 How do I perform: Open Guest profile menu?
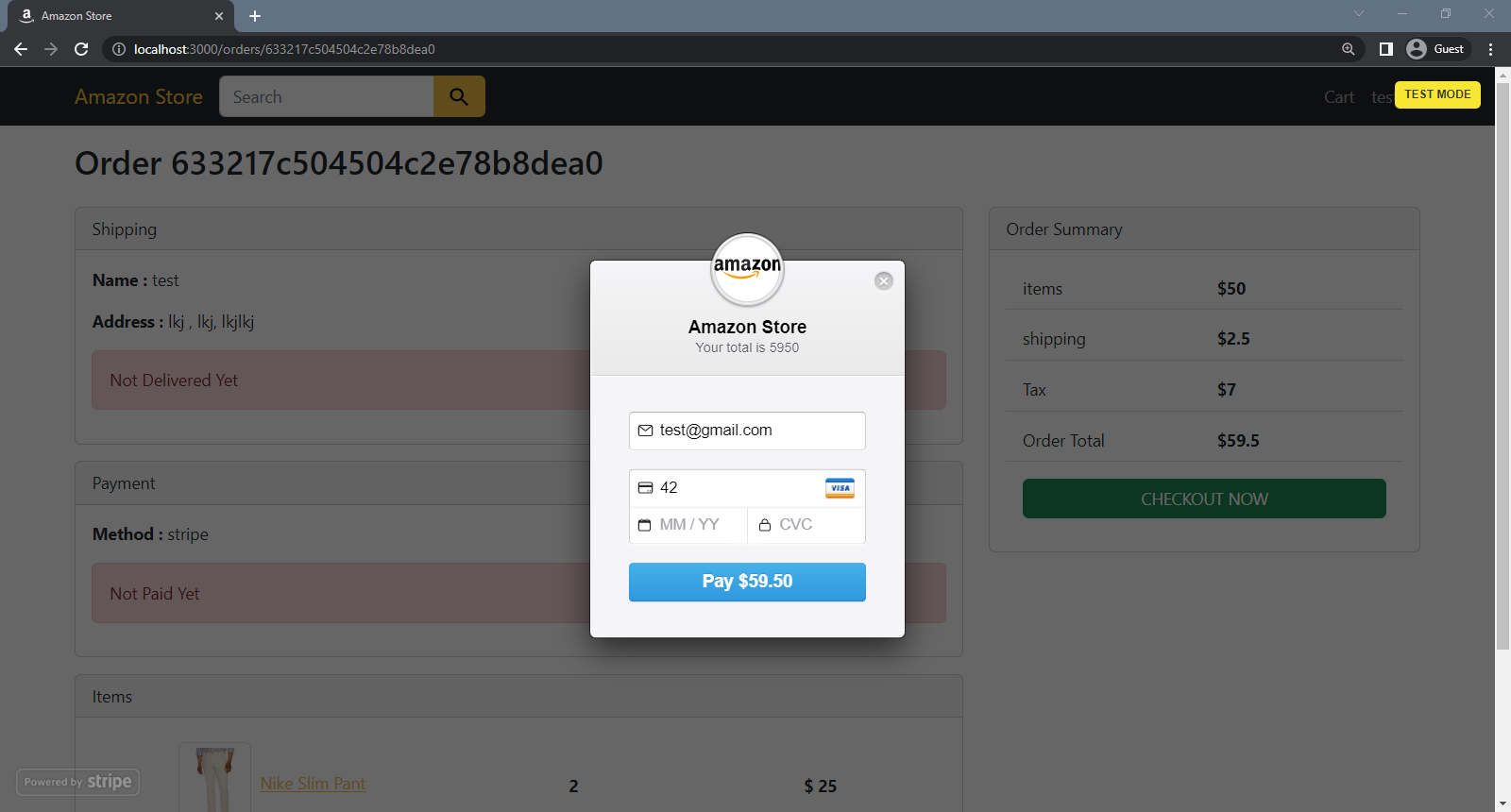tap(1436, 49)
